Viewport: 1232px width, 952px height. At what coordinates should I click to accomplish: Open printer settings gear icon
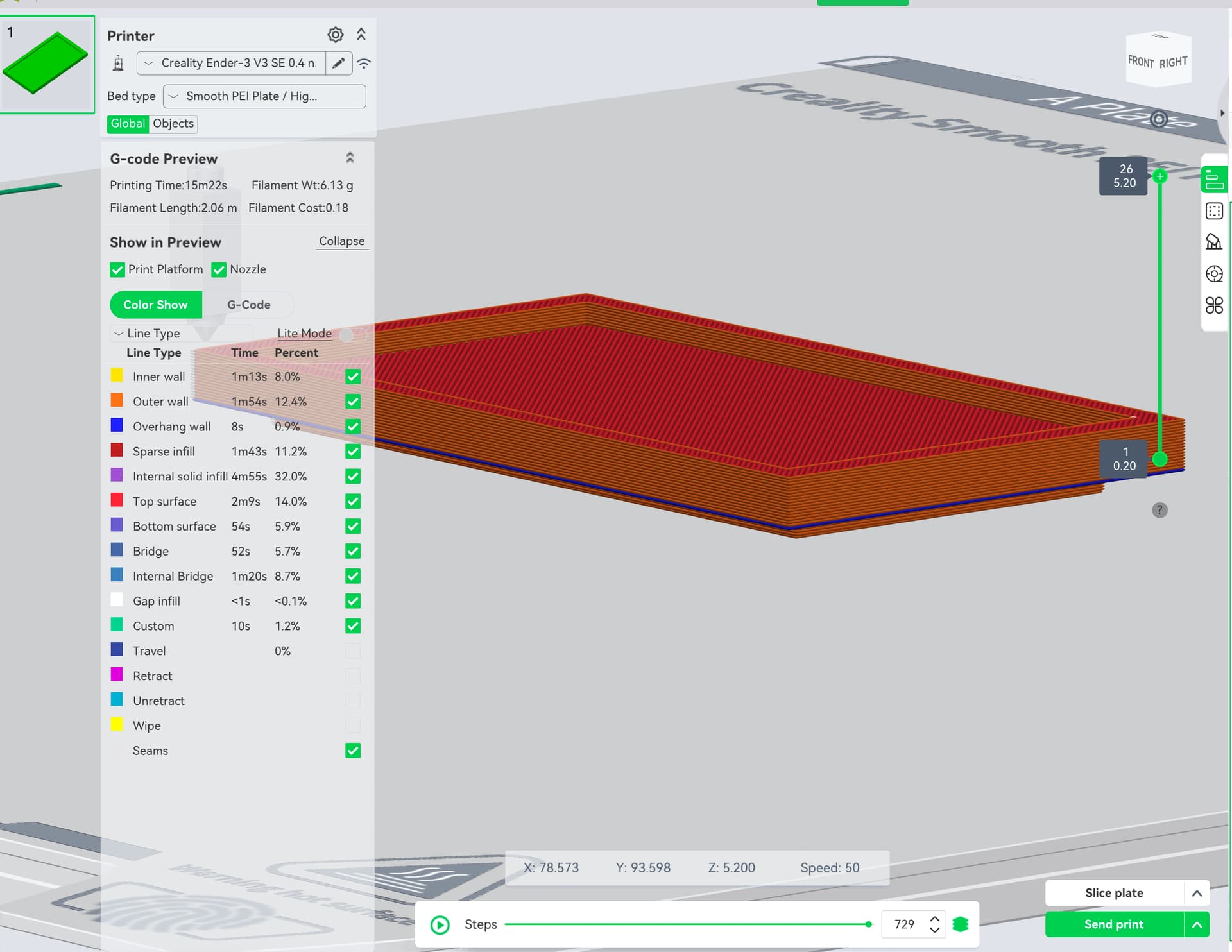pos(335,35)
